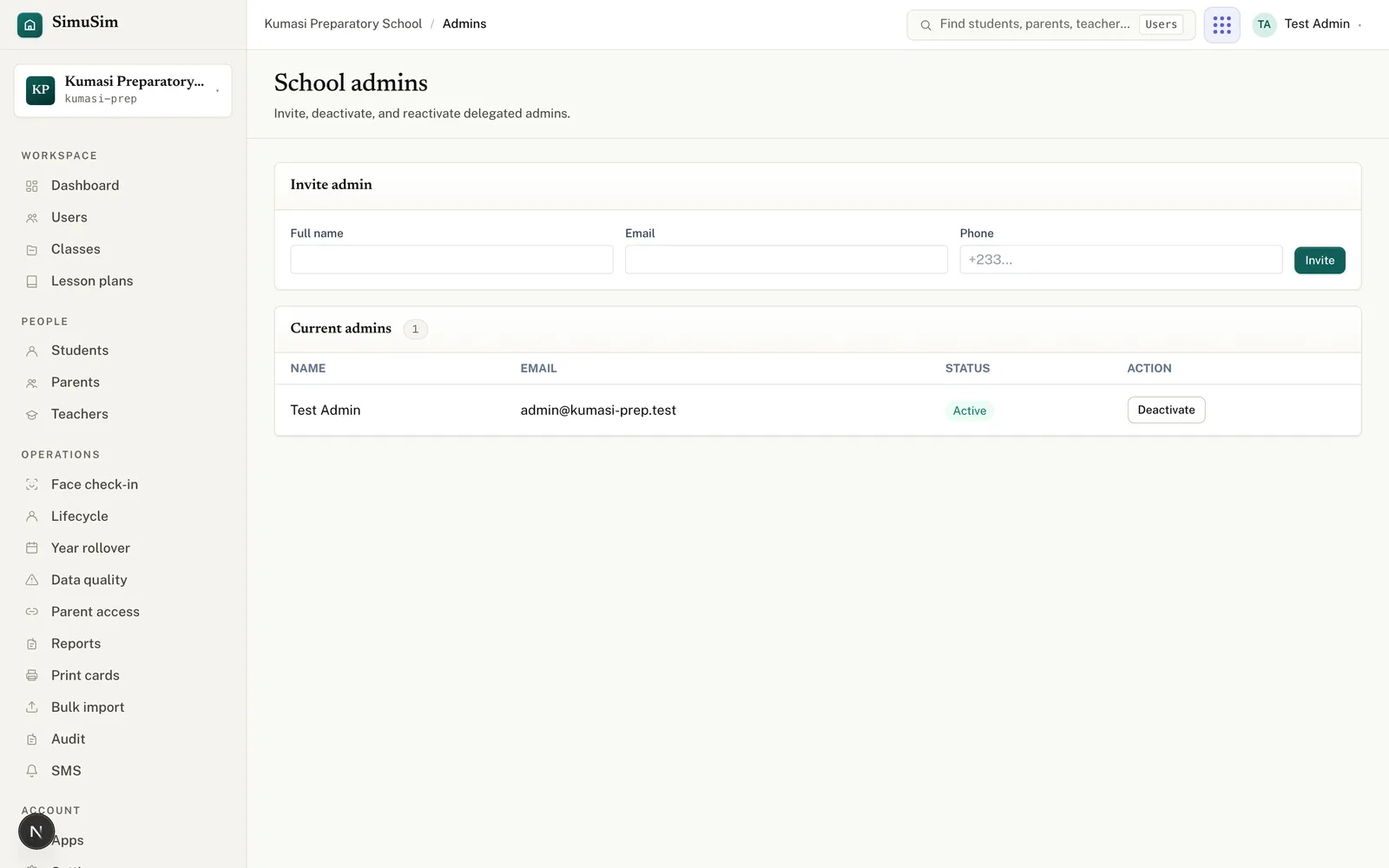Click the Admins breadcrumb

pyautogui.click(x=464, y=24)
